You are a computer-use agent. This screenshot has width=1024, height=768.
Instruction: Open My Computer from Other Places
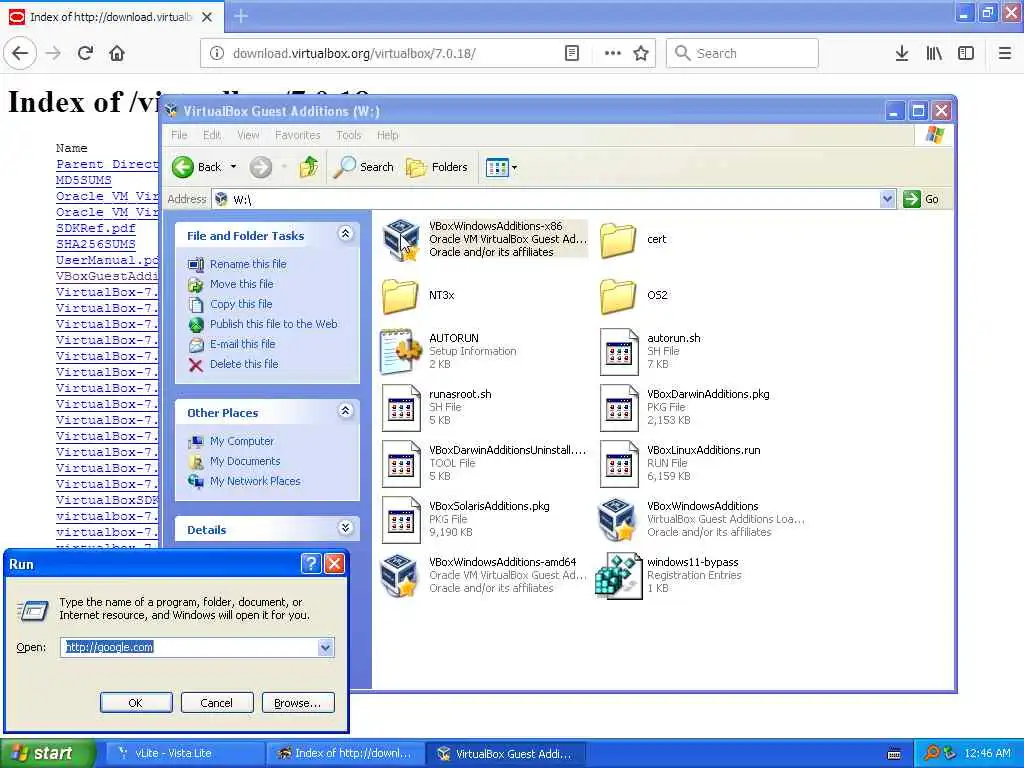(242, 441)
